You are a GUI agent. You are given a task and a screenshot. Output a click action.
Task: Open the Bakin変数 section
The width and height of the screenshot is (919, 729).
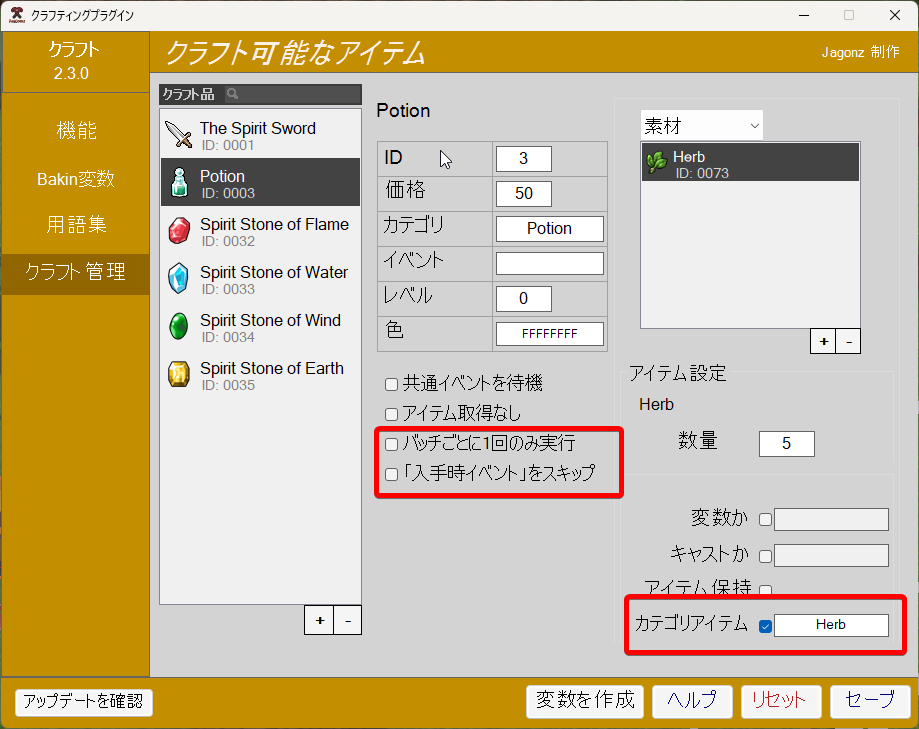(x=76, y=178)
